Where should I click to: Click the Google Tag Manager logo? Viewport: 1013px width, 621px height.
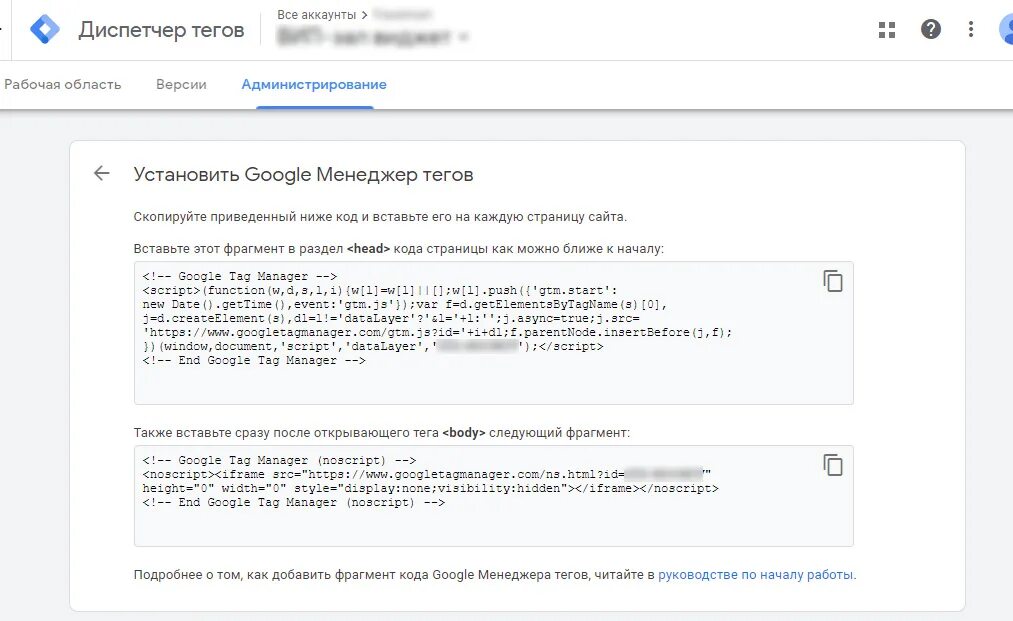[45, 30]
